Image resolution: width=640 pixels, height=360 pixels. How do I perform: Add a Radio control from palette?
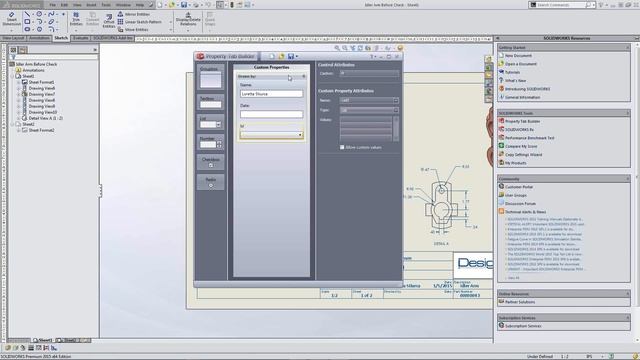point(211,182)
